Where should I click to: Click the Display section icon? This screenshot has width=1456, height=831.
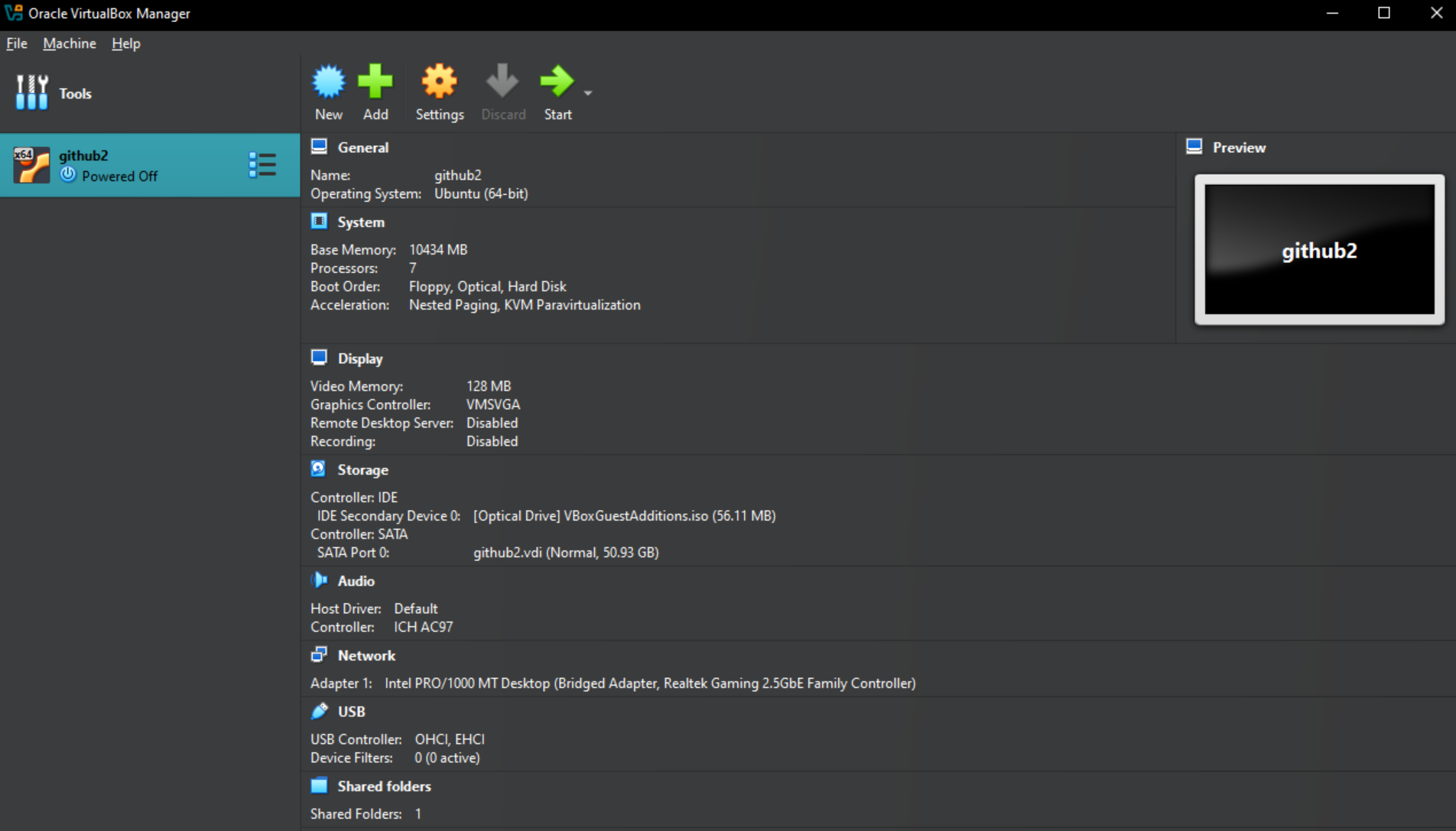319,356
